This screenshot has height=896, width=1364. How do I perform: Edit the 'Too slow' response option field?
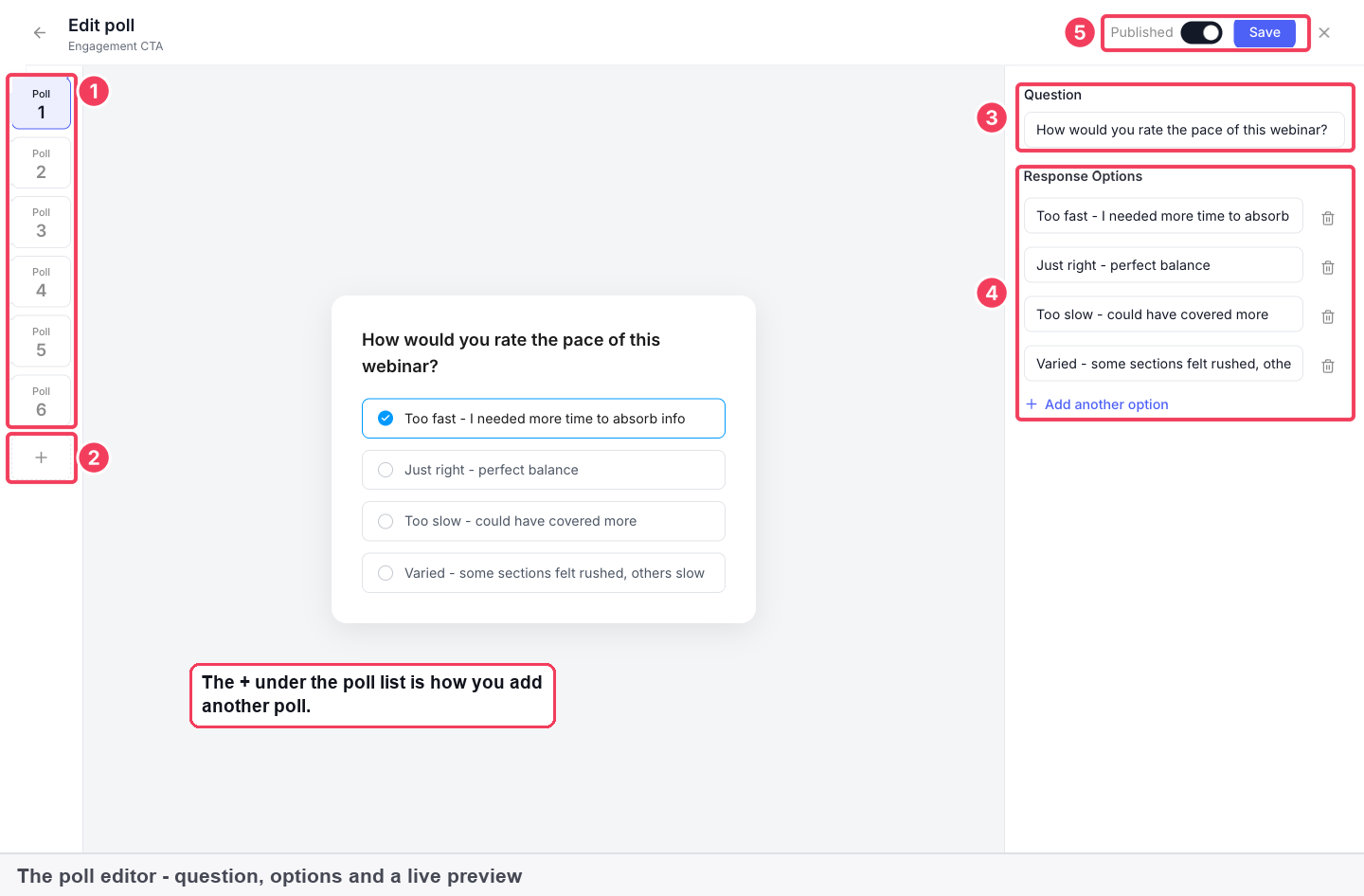point(1163,314)
